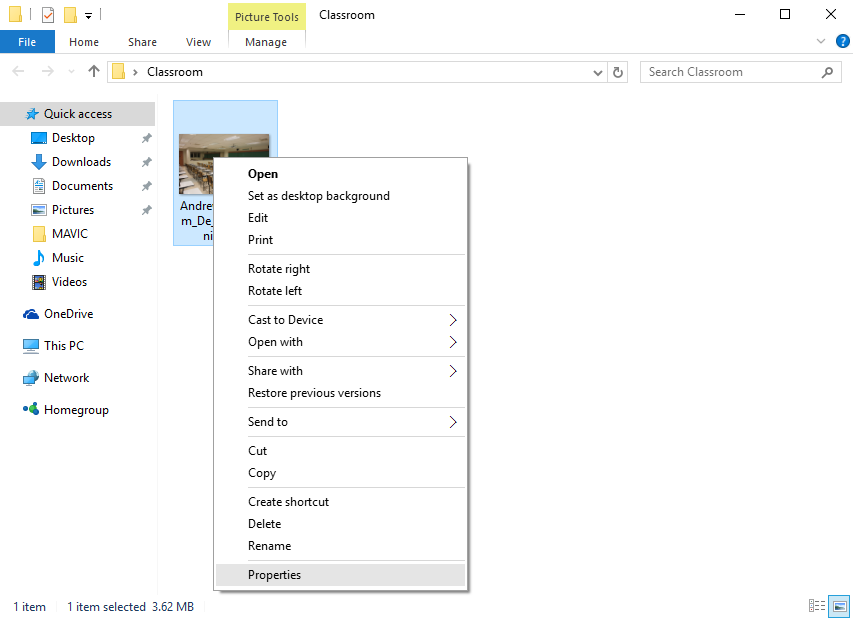The image size is (853, 618).
Task: Expand the Send to submenu
Action: 452,422
